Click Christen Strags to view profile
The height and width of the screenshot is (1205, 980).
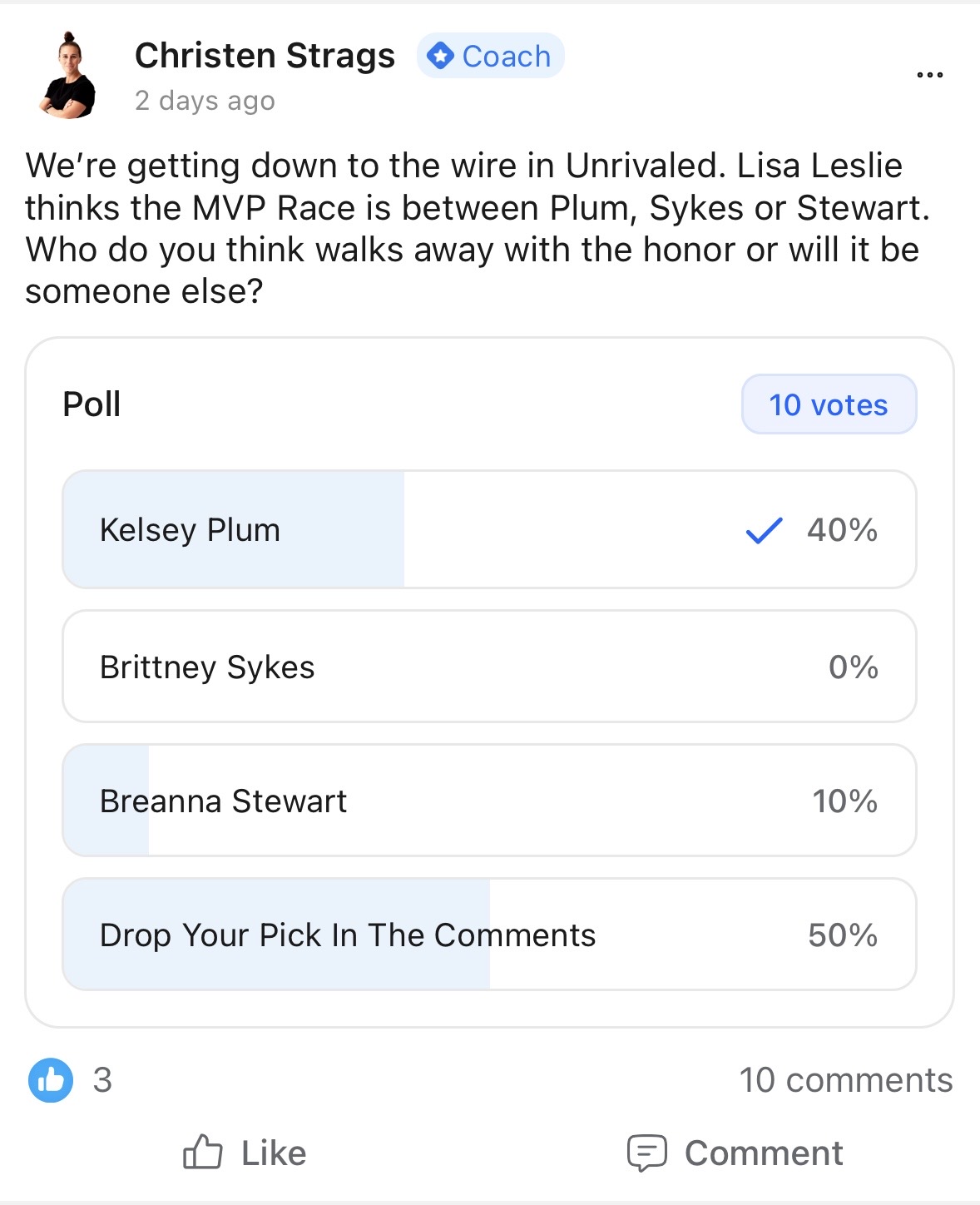pos(265,56)
